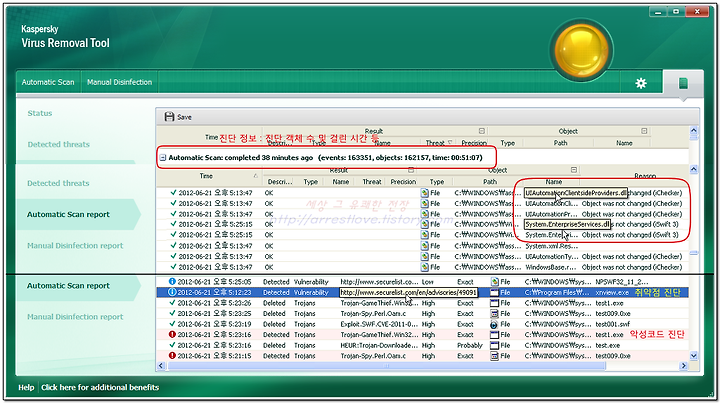Click the HEUR:Trojan-Downloade threat name
Image resolution: width=720 pixels, height=403 pixels.
(x=379, y=345)
